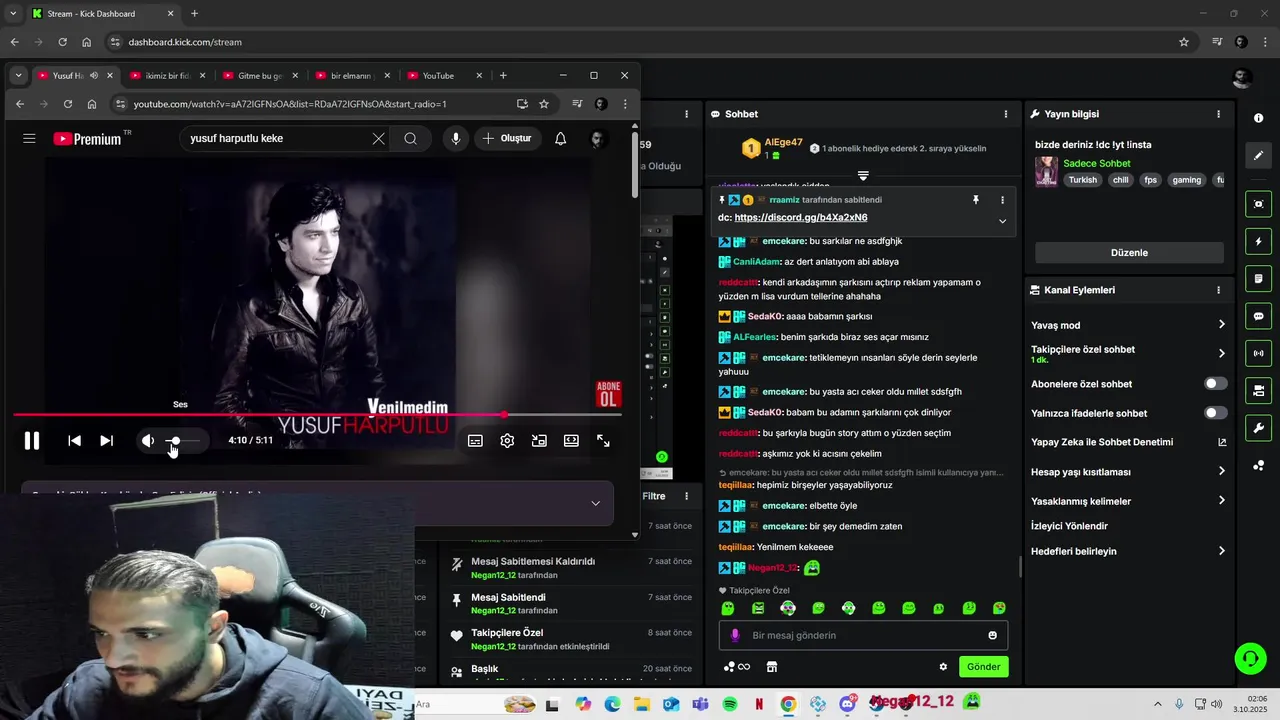1280x720 pixels.
Task: Expand Yavaş mod setting
Action: (x=1128, y=325)
